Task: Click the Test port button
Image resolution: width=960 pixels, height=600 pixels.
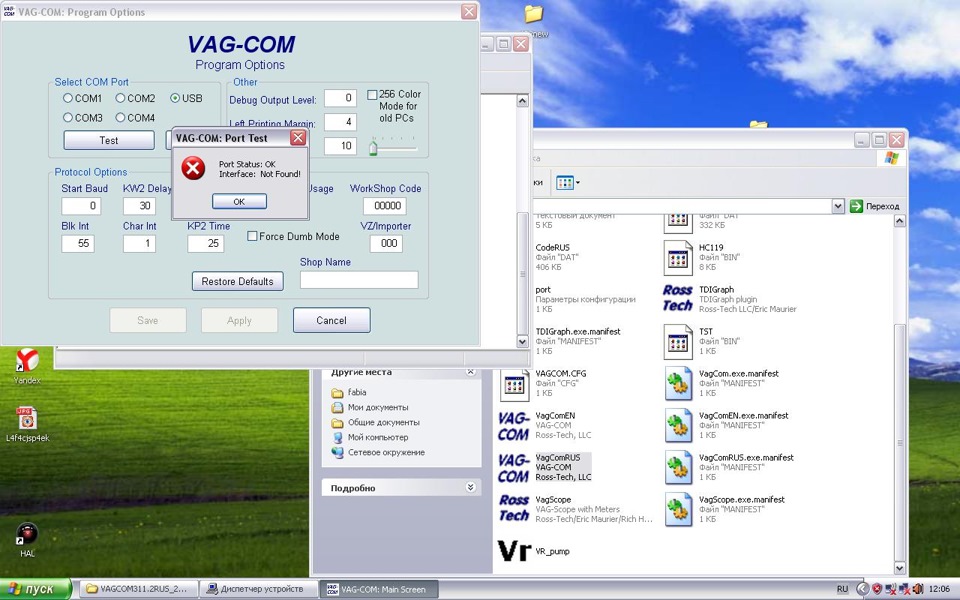Action: pyautogui.click(x=109, y=140)
